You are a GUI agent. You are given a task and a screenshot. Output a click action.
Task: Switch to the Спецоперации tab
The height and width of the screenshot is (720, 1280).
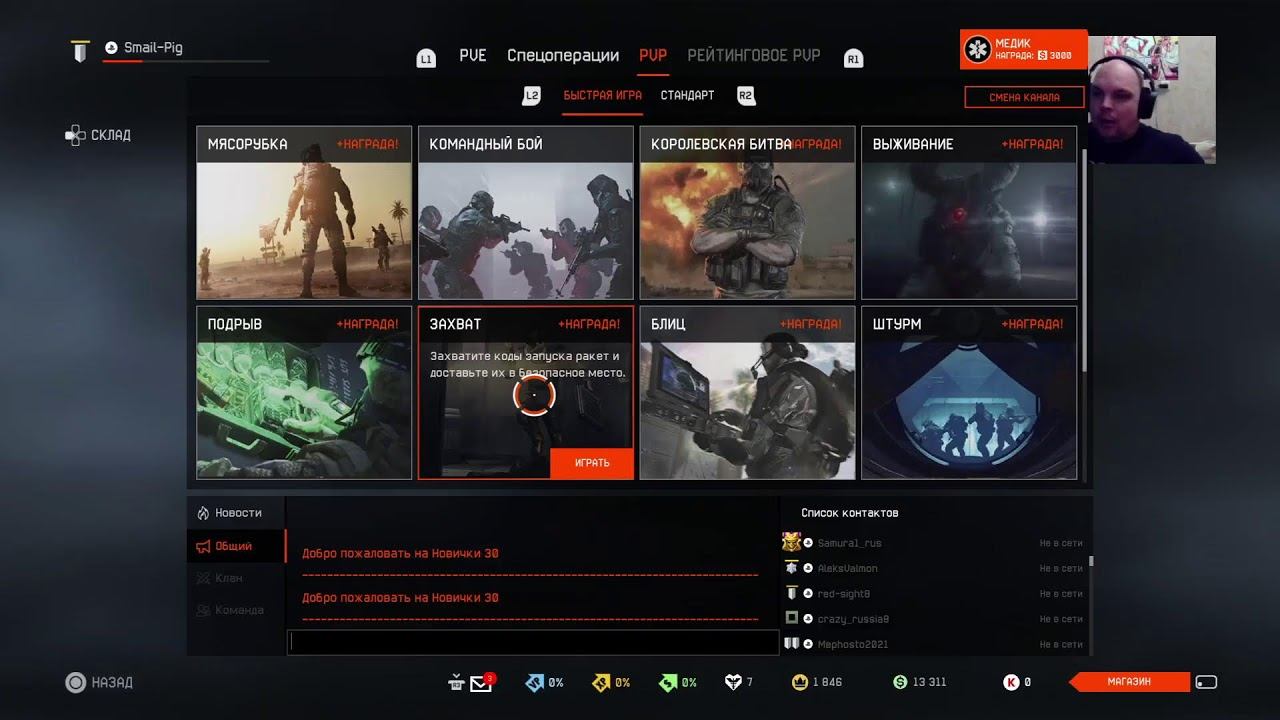pos(563,56)
